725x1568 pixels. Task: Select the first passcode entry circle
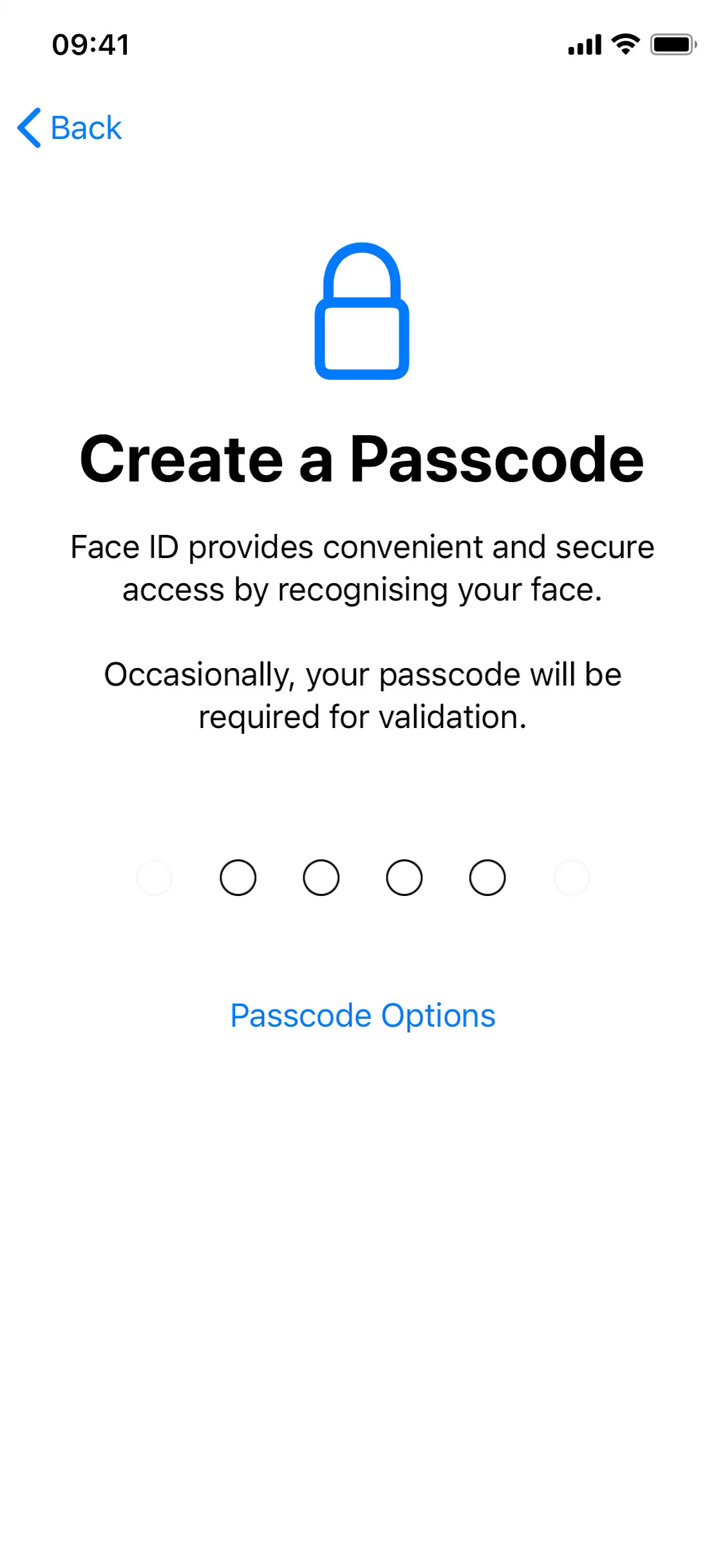tap(155, 877)
